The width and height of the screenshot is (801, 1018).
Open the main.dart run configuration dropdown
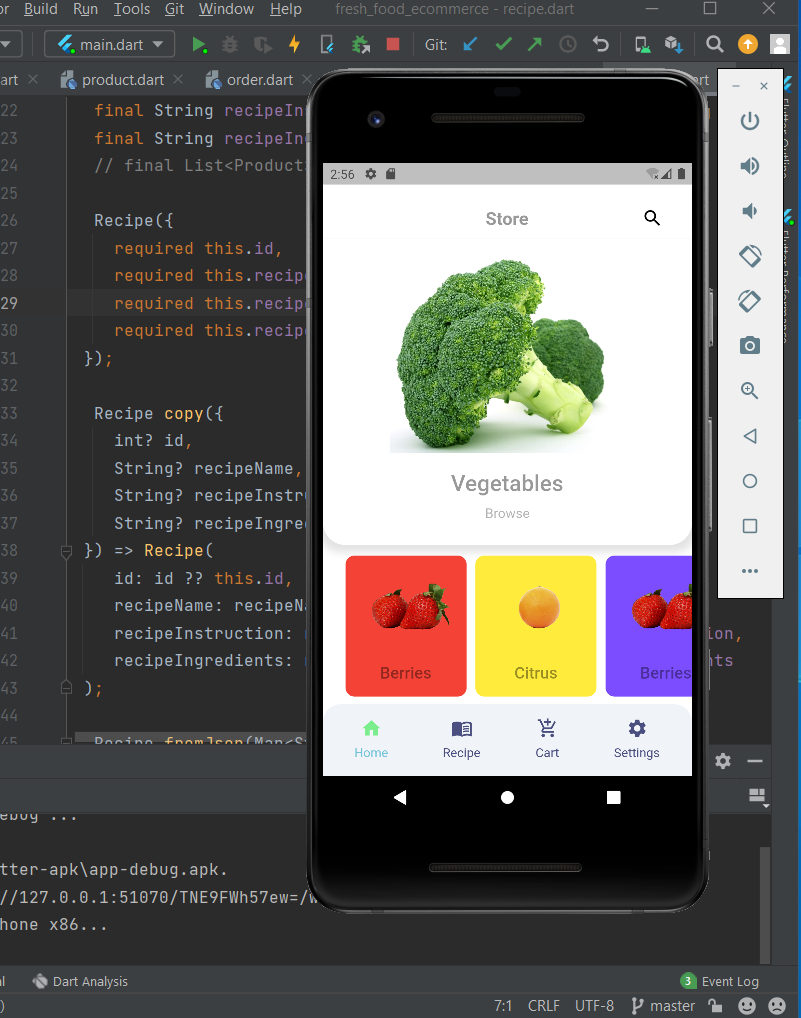point(110,44)
